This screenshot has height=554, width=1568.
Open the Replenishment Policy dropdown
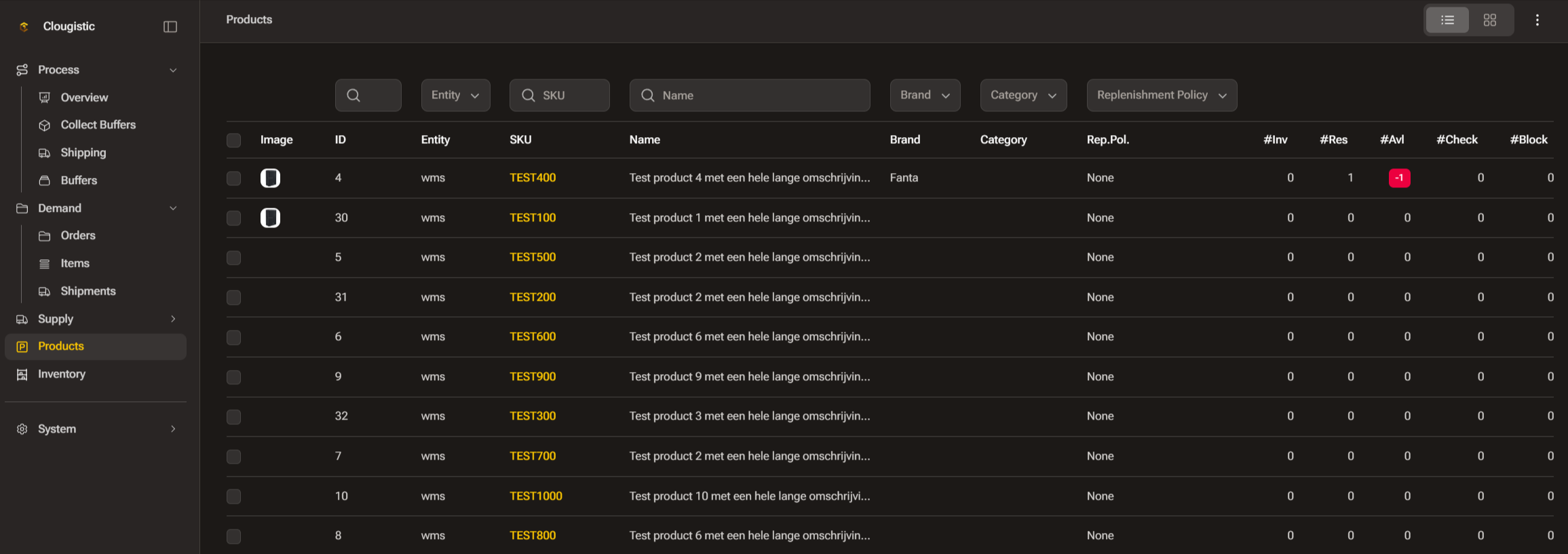pos(1162,95)
